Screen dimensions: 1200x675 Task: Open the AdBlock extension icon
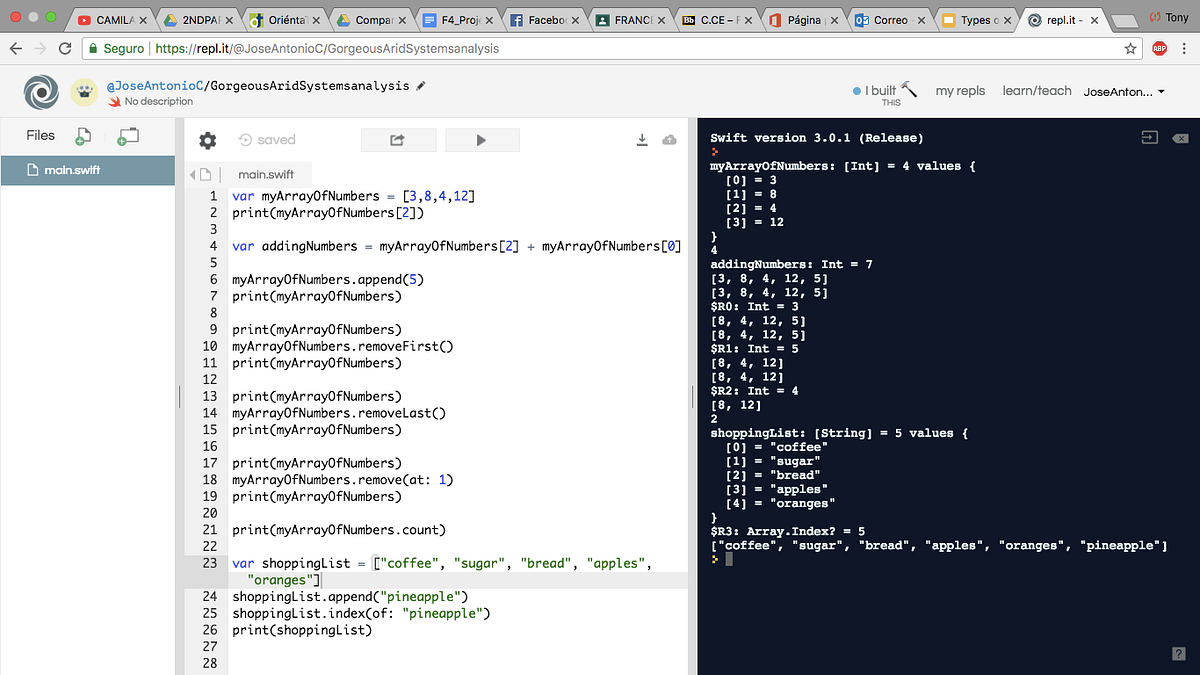coord(1161,47)
